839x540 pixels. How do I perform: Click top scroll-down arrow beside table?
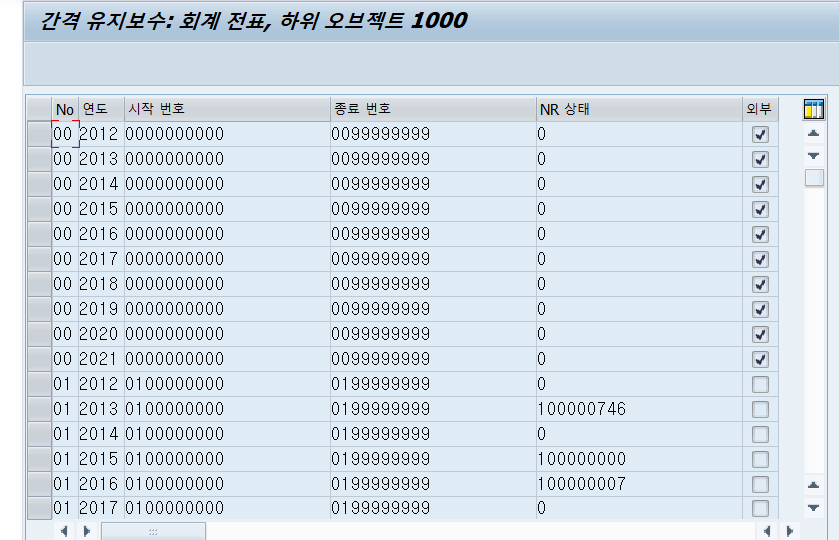coord(813,156)
